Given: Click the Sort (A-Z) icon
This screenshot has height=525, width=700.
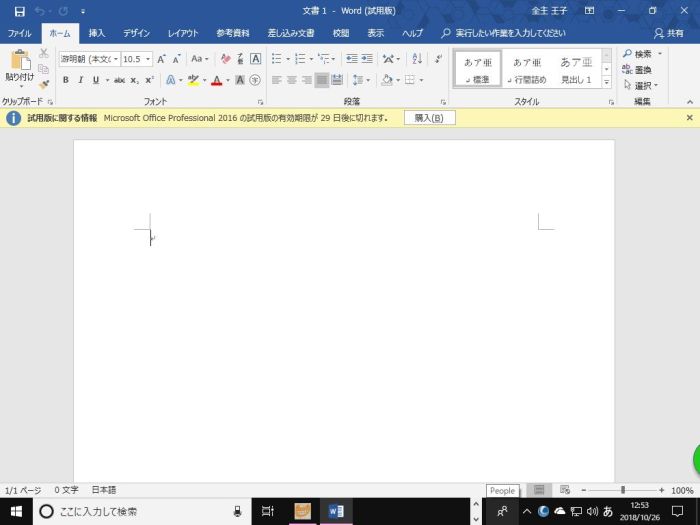Looking at the screenshot, I should pyautogui.click(x=417, y=59).
